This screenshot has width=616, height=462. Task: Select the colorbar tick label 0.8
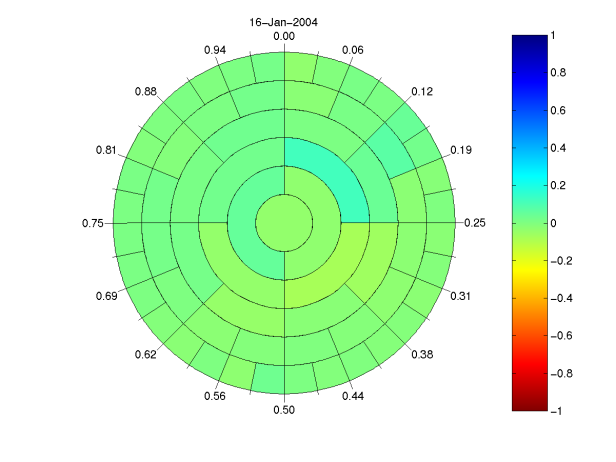tap(558, 73)
